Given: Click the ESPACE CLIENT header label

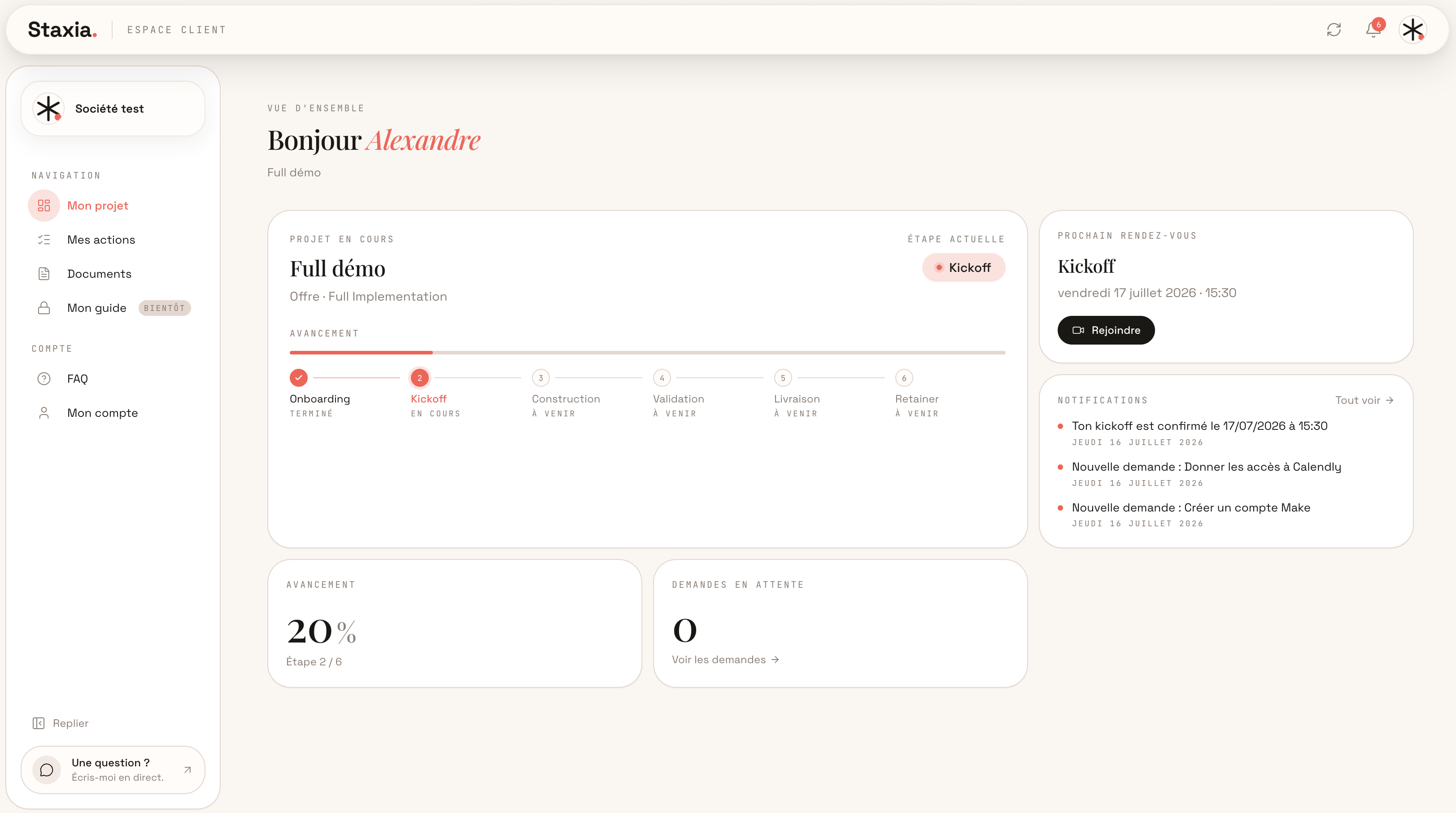Looking at the screenshot, I should tap(176, 30).
